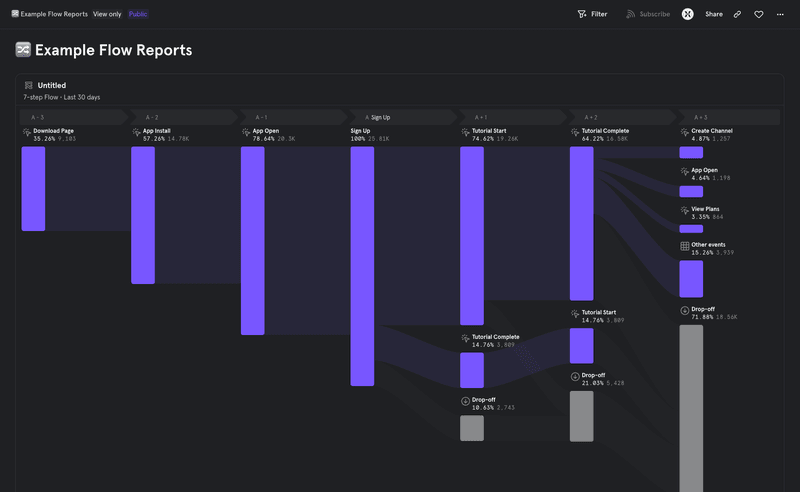Image resolution: width=800 pixels, height=492 pixels.
Task: Select the Sign Up anchor step header
Action: (x=378, y=117)
